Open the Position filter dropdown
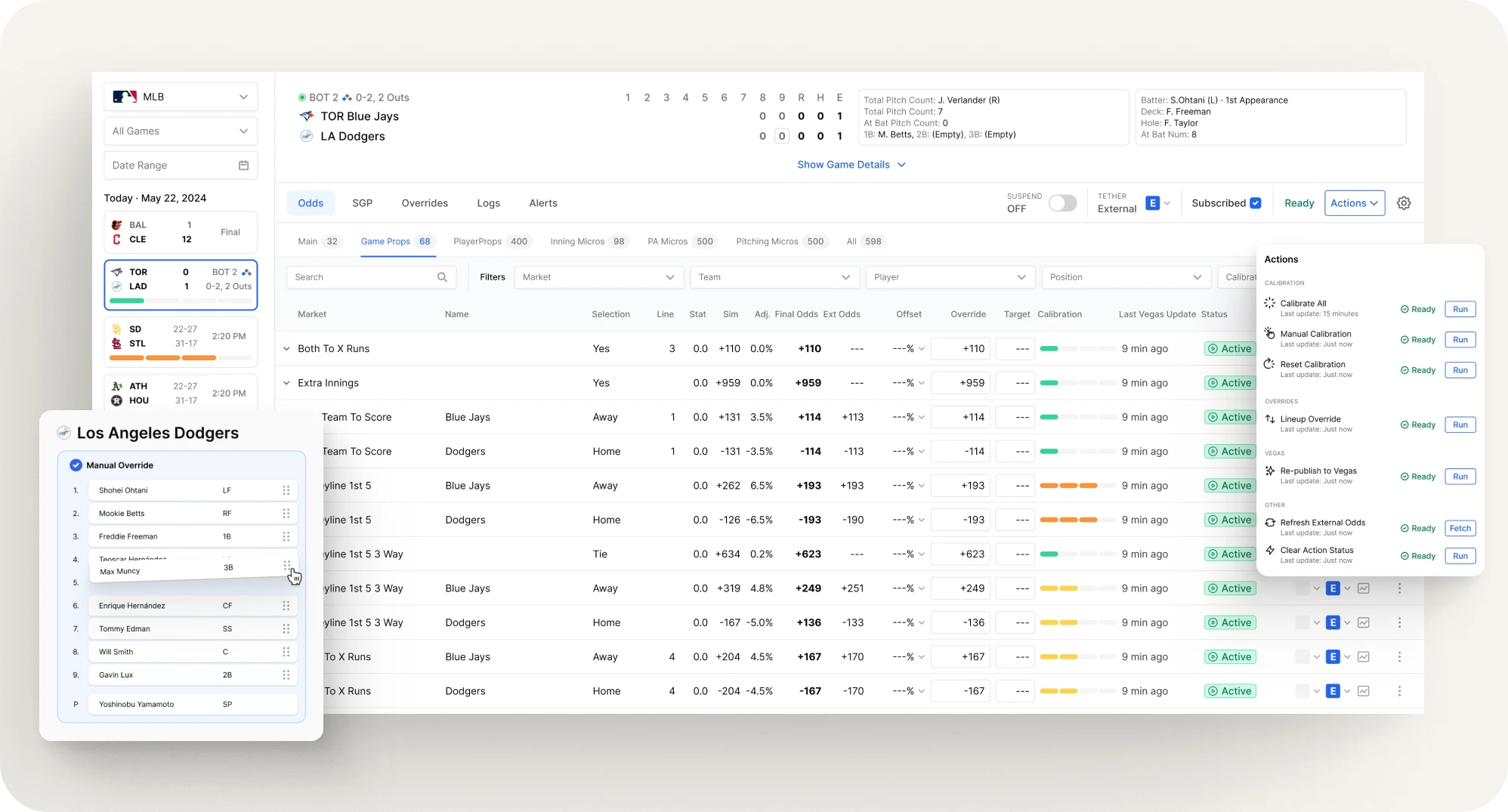This screenshot has height=812, width=1508. 1126,277
